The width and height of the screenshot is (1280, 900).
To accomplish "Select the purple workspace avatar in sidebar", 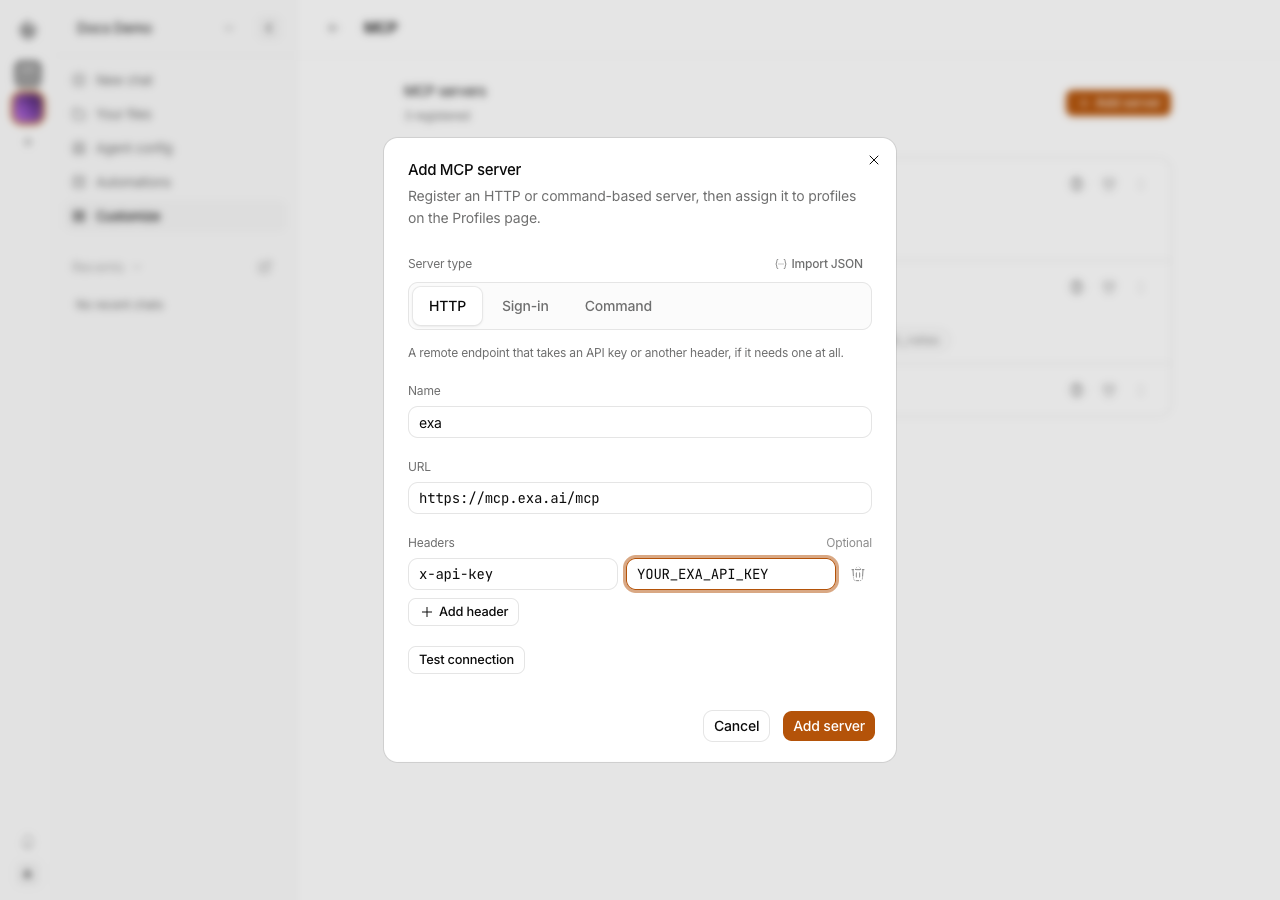I will point(28,108).
